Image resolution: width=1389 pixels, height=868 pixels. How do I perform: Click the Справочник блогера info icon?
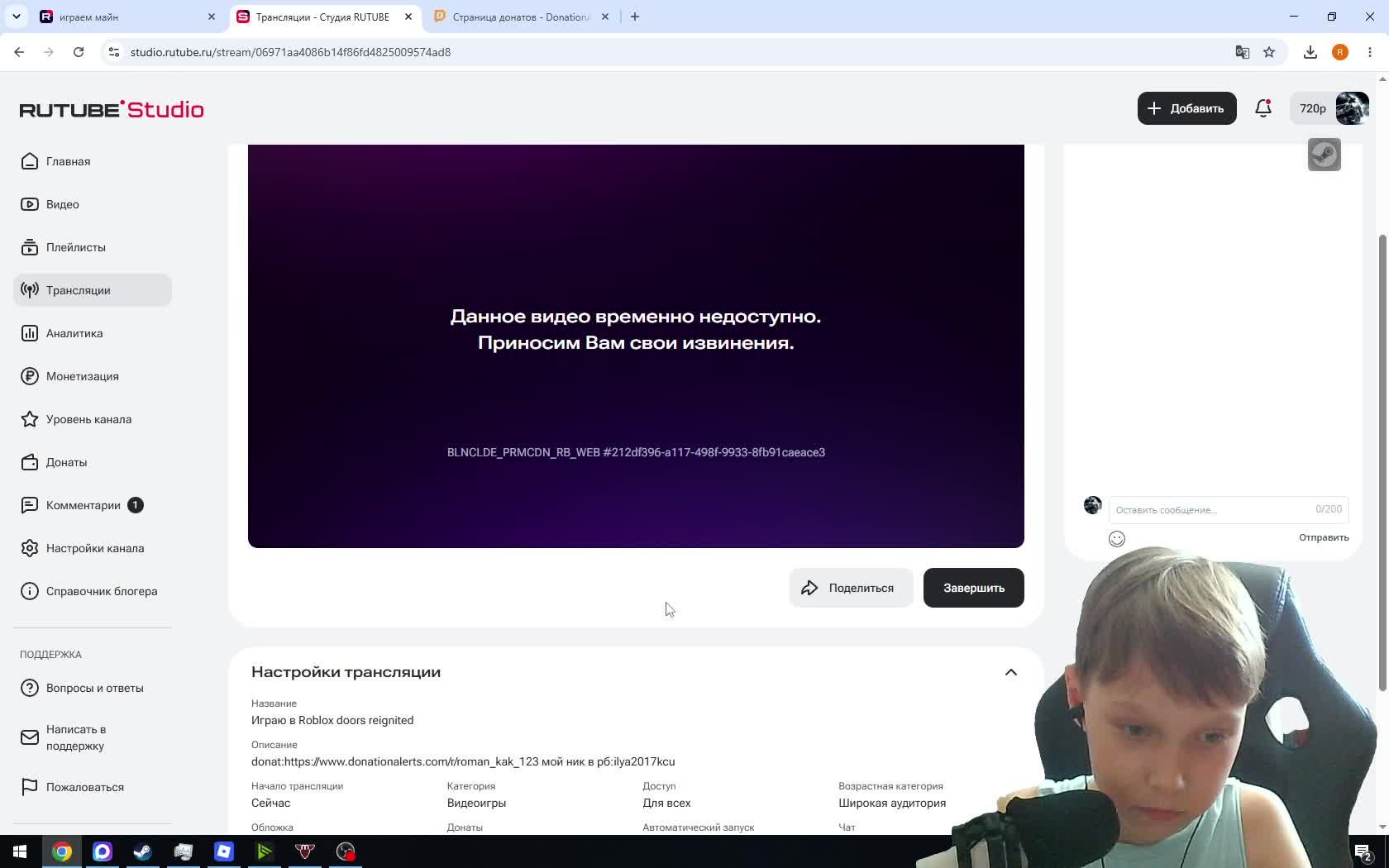point(30,591)
